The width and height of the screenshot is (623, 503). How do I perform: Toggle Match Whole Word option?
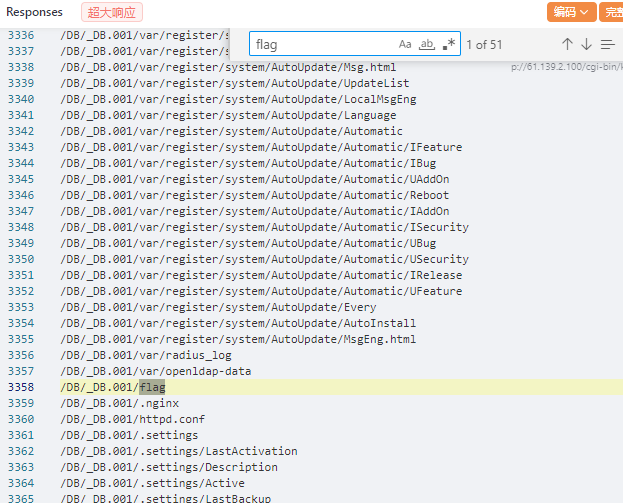point(427,44)
